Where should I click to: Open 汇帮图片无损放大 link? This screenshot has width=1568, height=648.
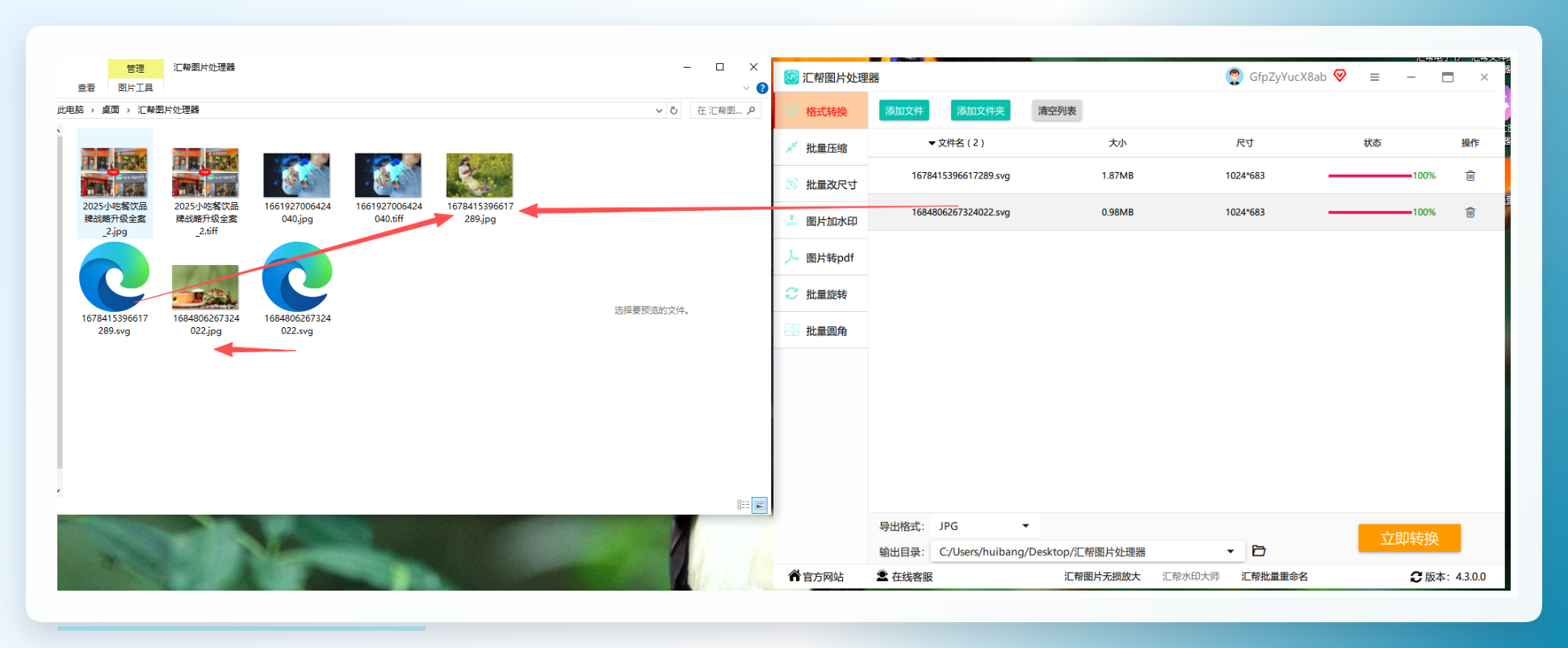click(1102, 576)
